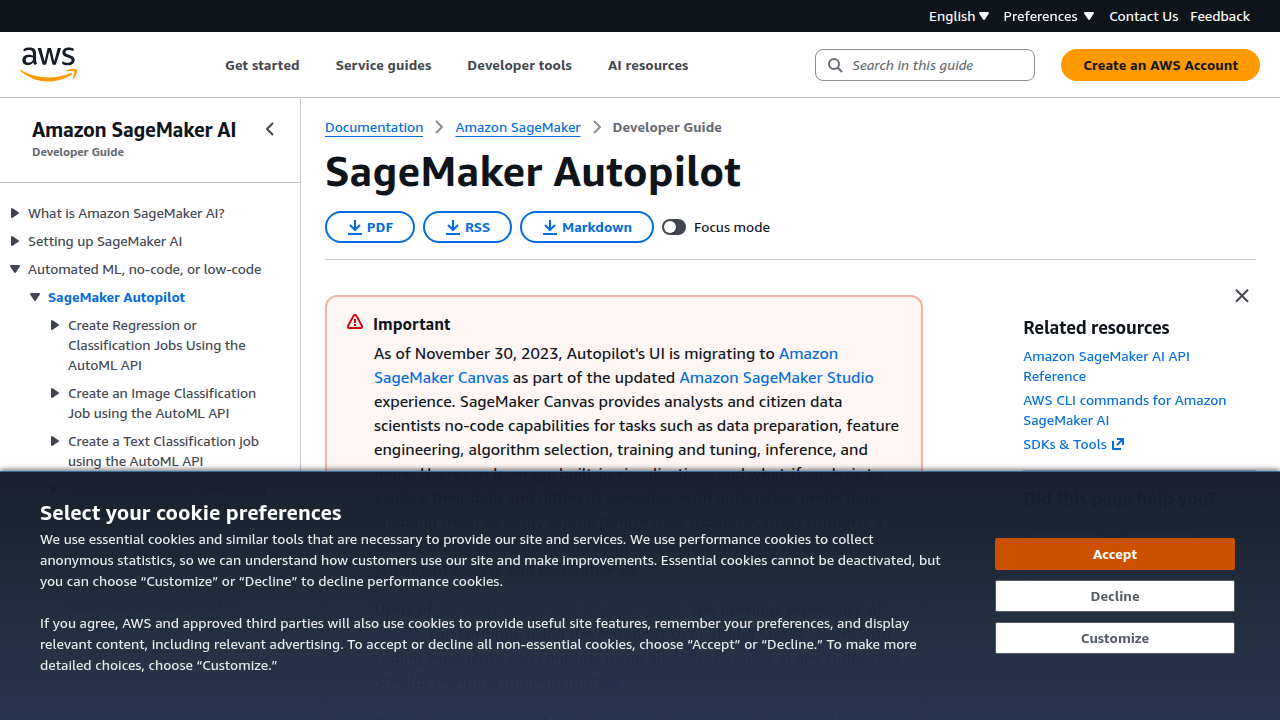
Task: Click Feedback in top bar
Action: click(1220, 16)
